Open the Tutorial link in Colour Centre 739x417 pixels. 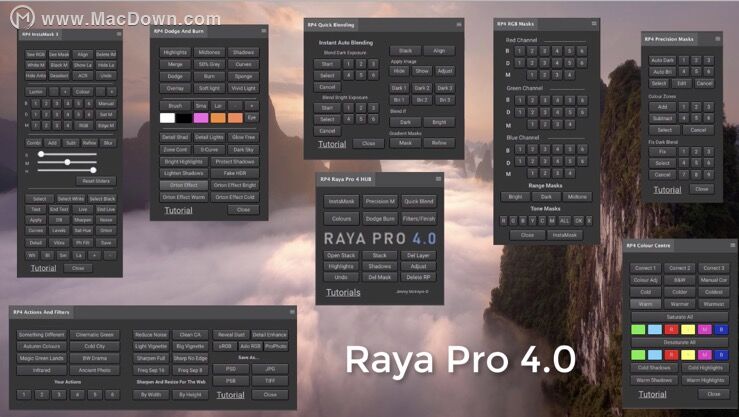tap(652, 394)
